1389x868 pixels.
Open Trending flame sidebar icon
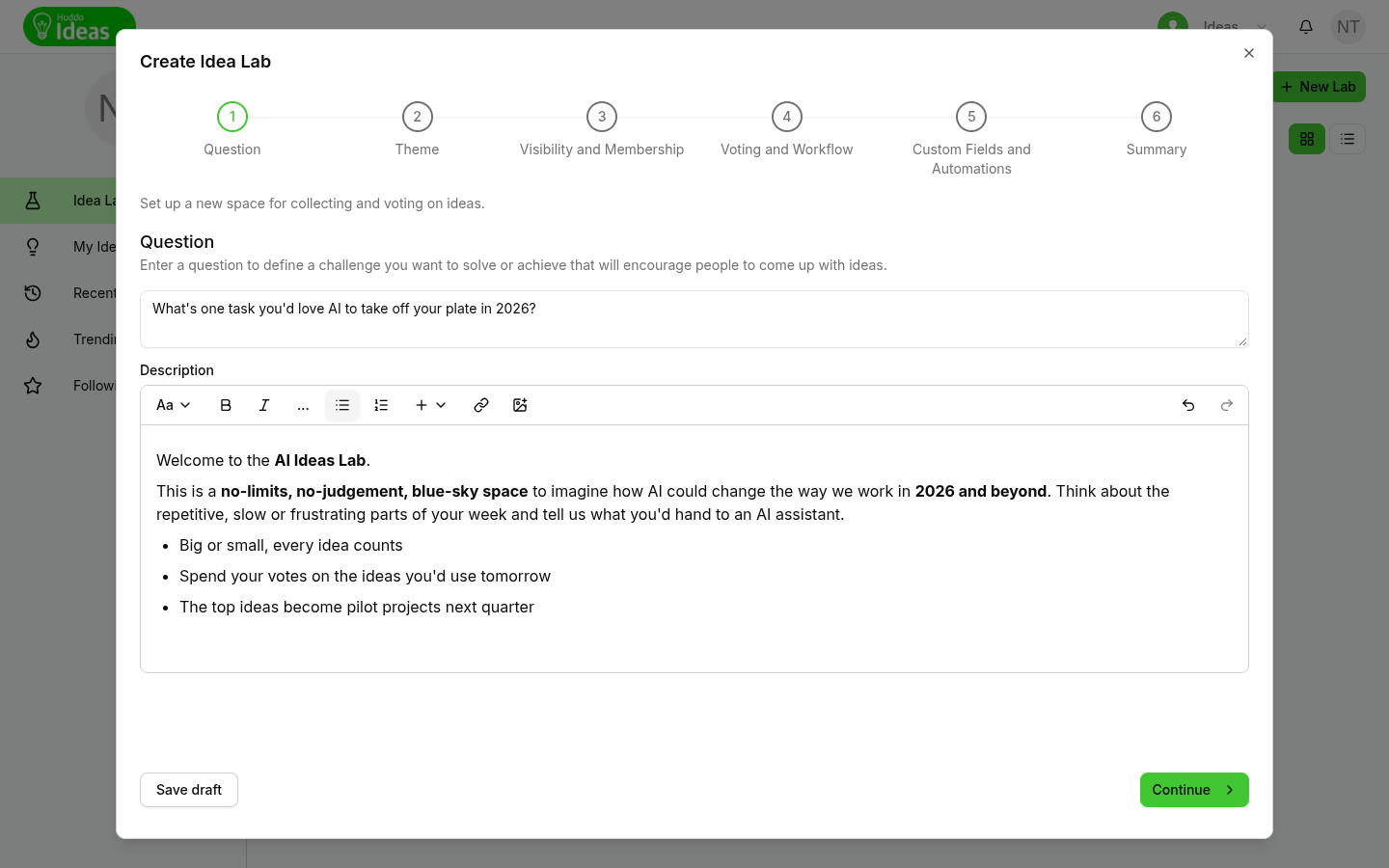click(33, 339)
